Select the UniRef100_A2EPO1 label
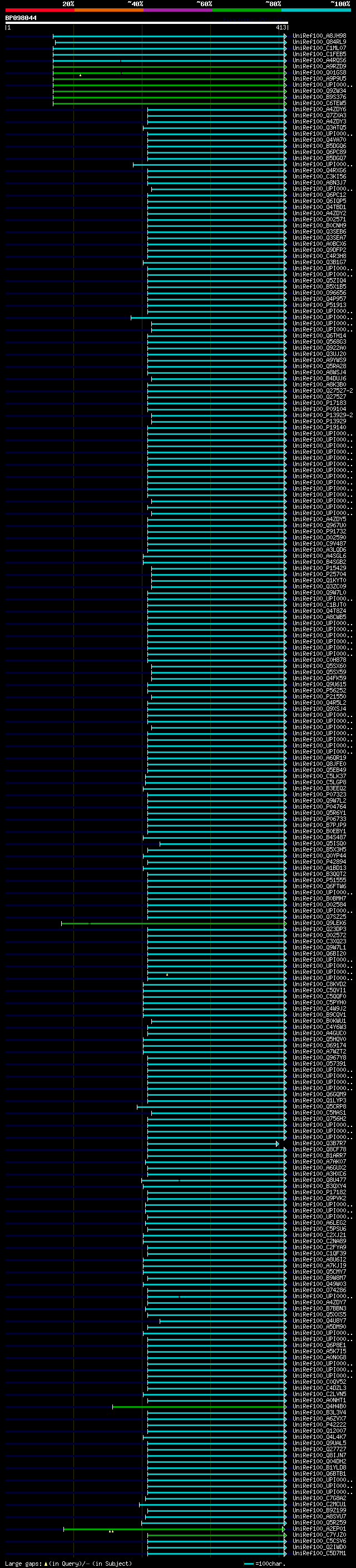Screen dimensions: 356x1568 click(319, 1529)
